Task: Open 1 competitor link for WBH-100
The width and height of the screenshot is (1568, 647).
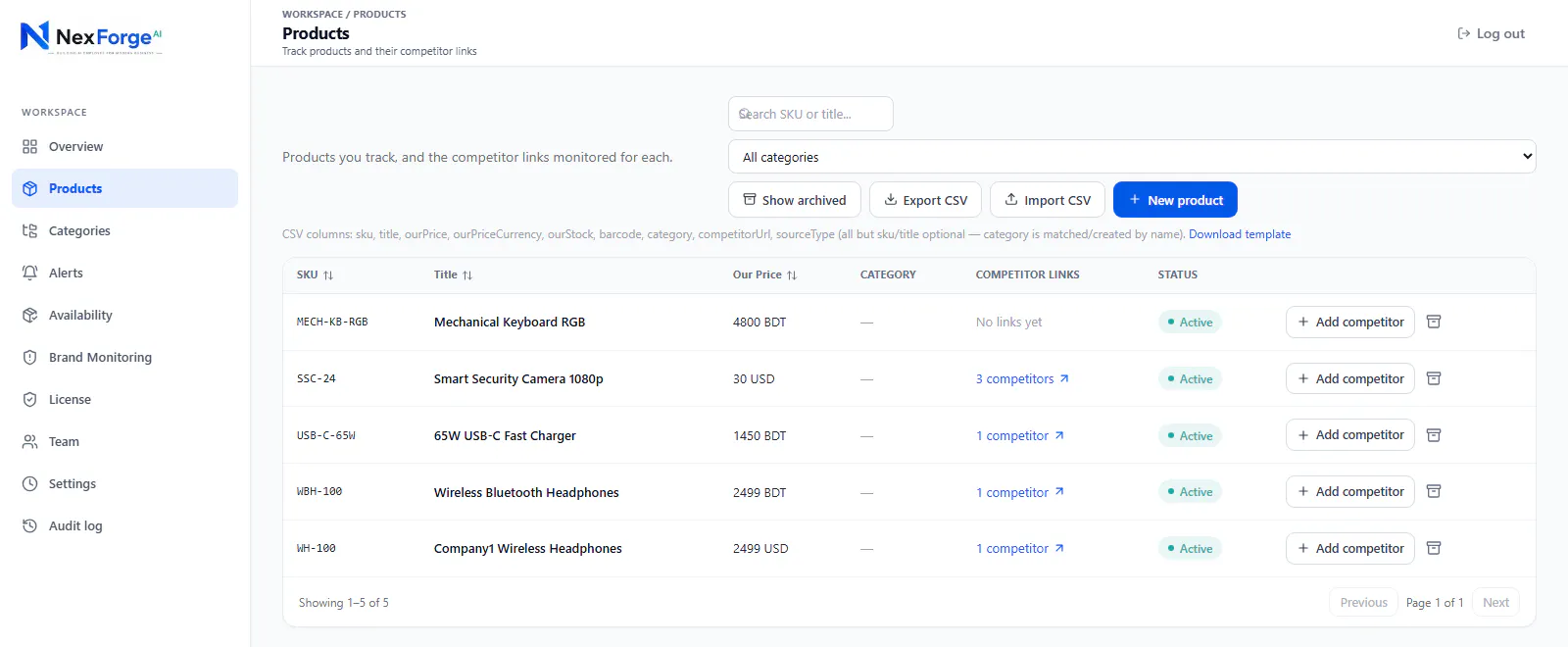Action: 1020,492
